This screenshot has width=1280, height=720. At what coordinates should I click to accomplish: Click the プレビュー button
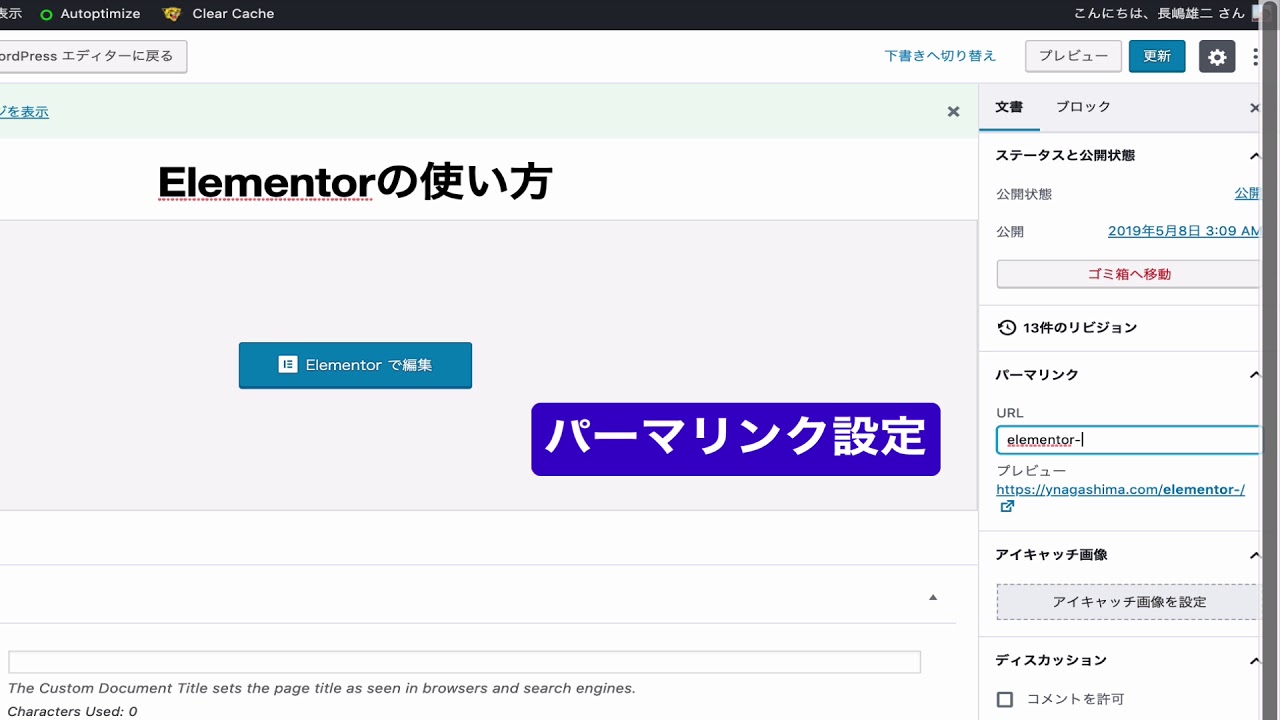click(x=1073, y=56)
